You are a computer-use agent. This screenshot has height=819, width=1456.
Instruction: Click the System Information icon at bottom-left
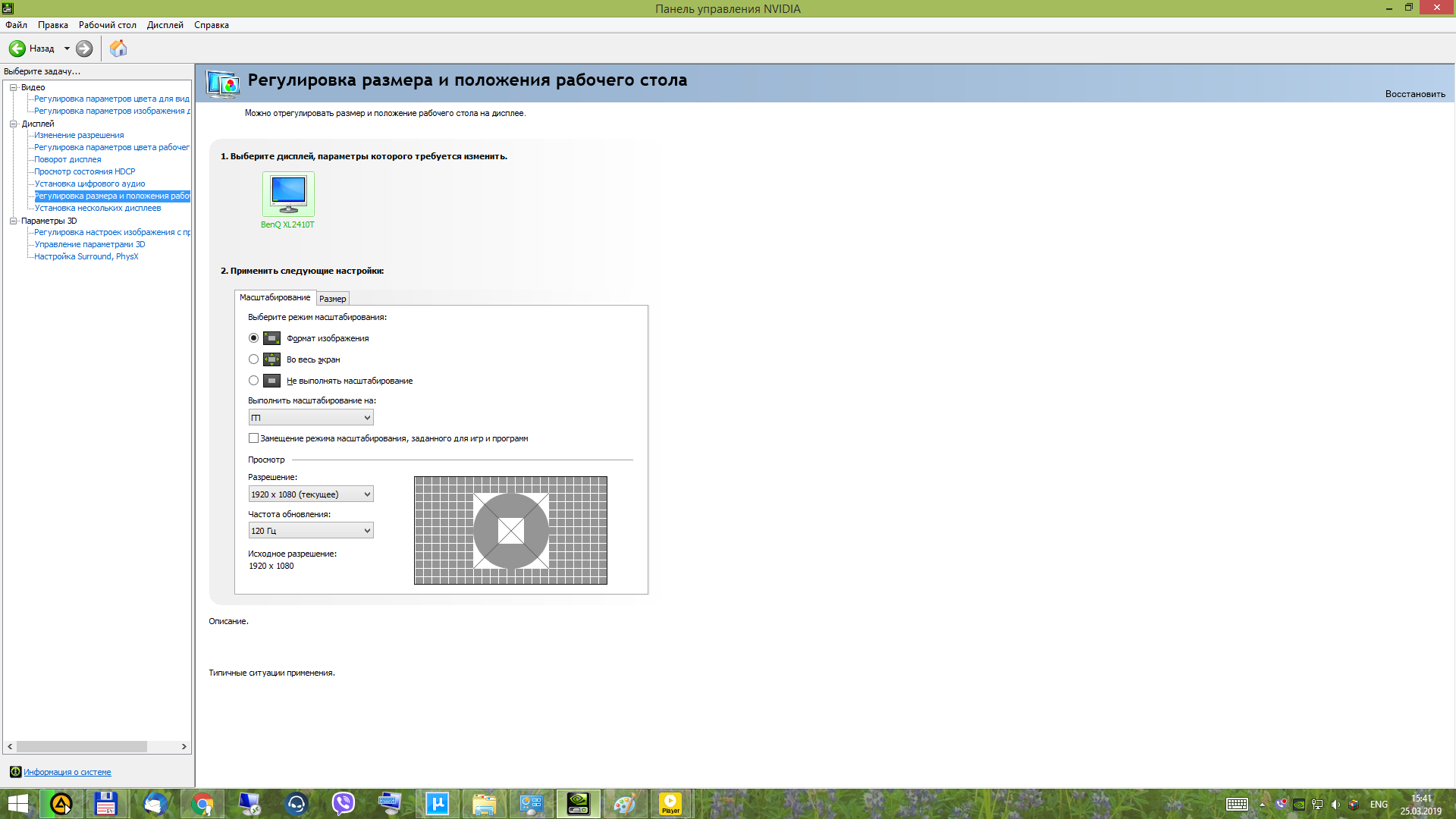(15, 772)
